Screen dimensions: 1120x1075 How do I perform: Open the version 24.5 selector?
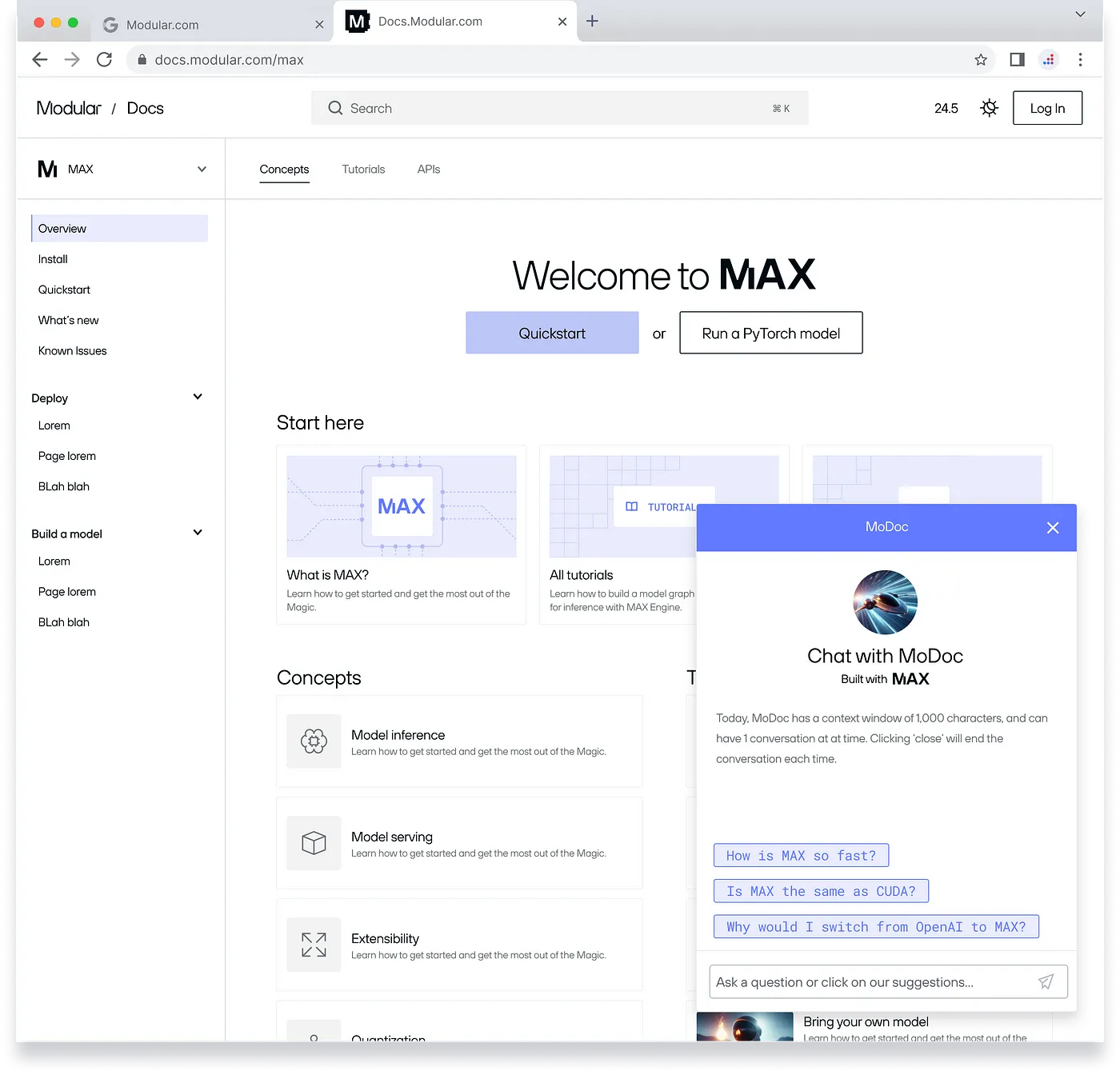pyautogui.click(x=946, y=108)
